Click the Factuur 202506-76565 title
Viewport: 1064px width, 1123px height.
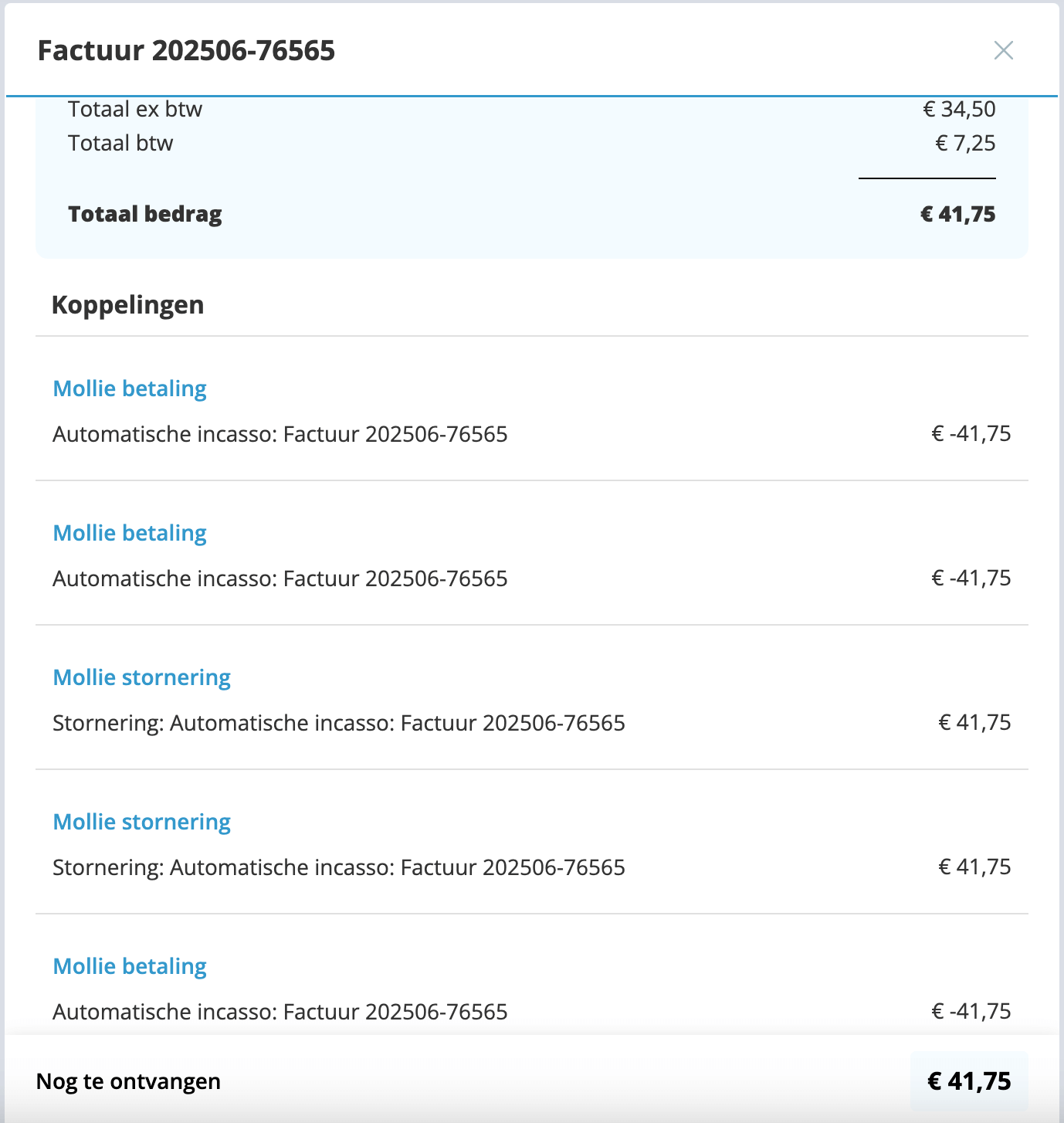[x=187, y=51]
